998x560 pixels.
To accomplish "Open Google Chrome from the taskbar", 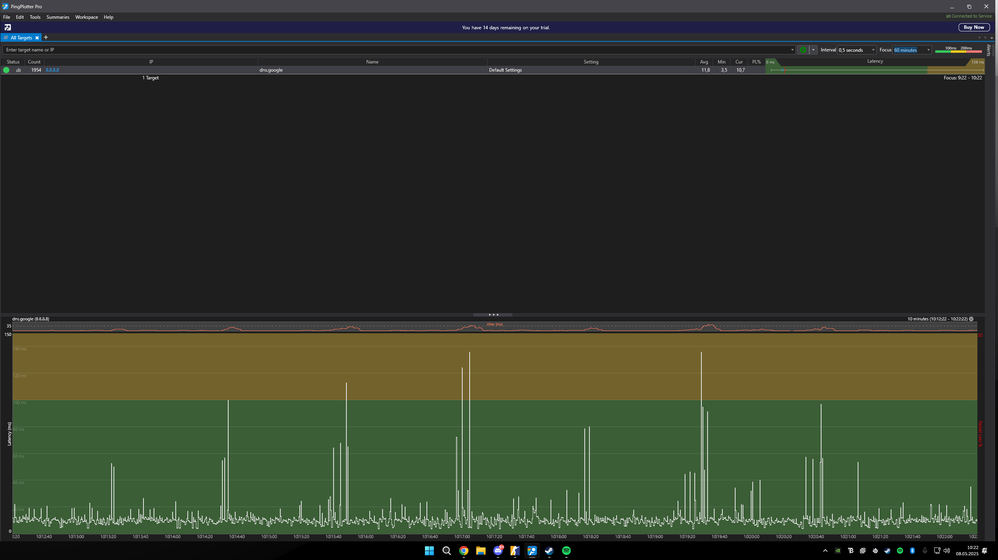I will tap(464, 551).
